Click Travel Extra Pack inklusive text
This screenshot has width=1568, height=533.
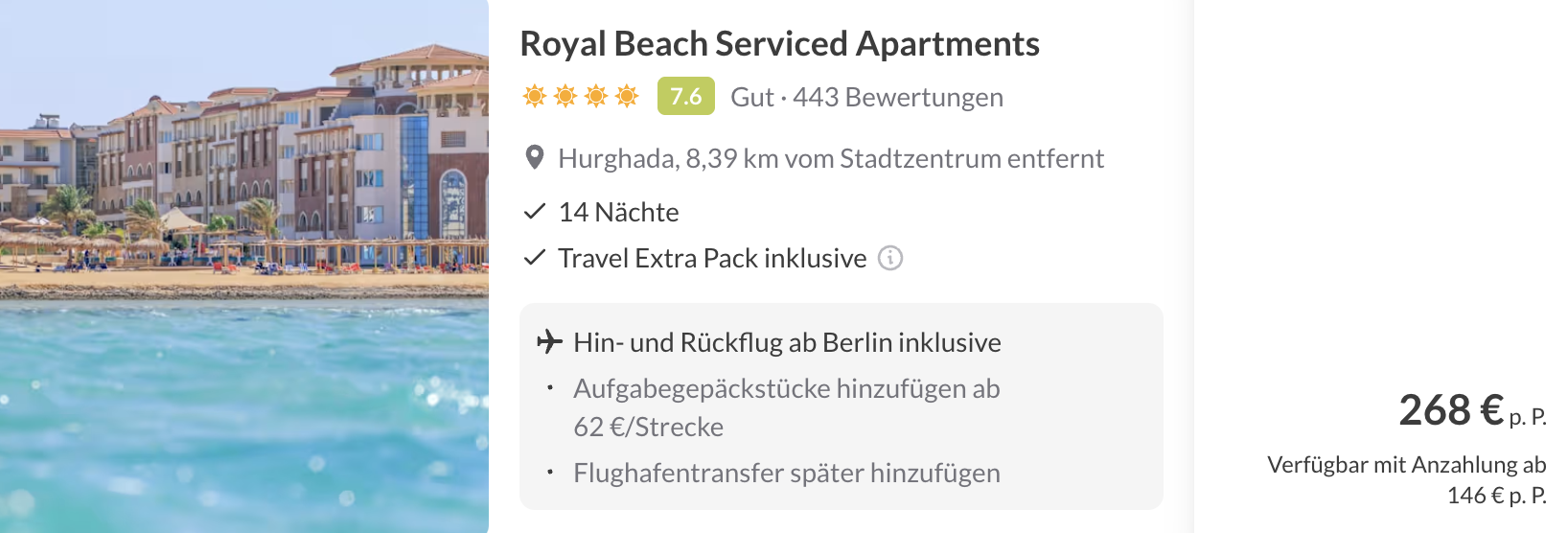pos(712,258)
